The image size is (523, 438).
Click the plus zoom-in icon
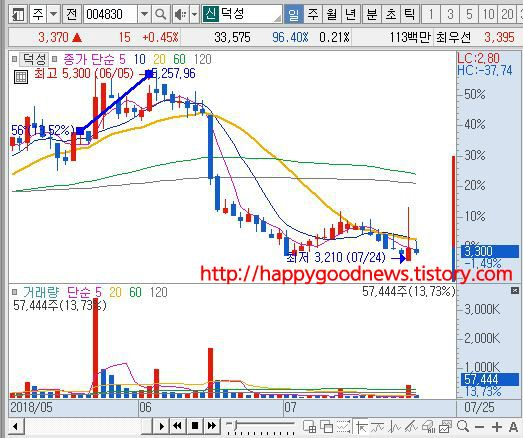[497, 427]
